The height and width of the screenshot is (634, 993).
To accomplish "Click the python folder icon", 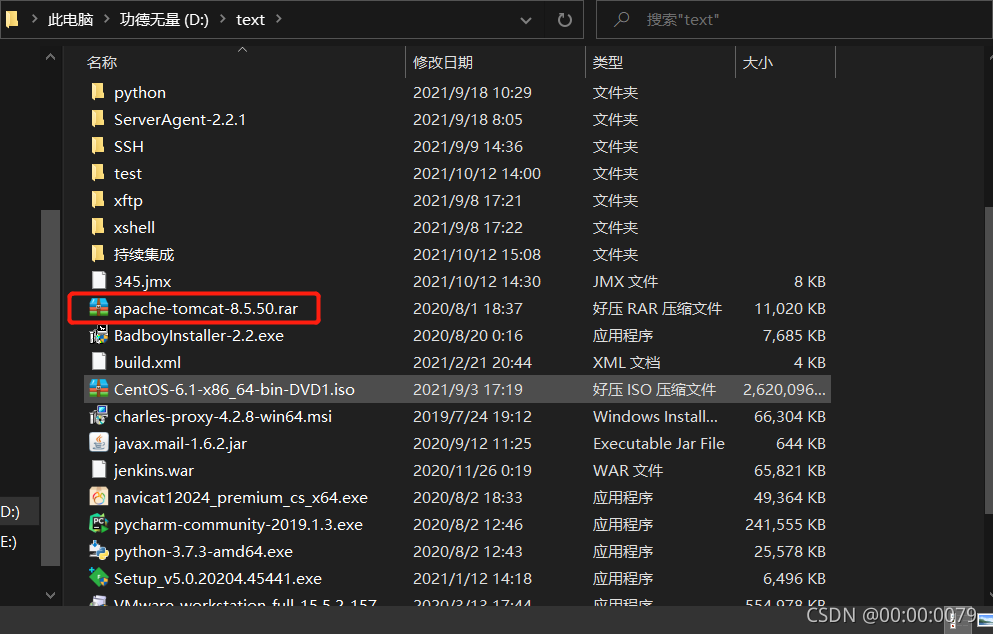I will [98, 92].
